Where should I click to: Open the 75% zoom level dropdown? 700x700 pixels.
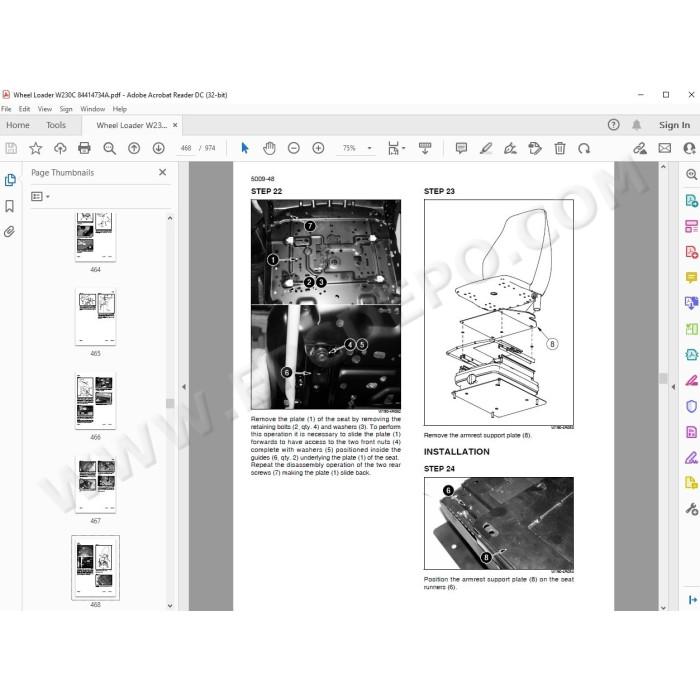[x=370, y=148]
